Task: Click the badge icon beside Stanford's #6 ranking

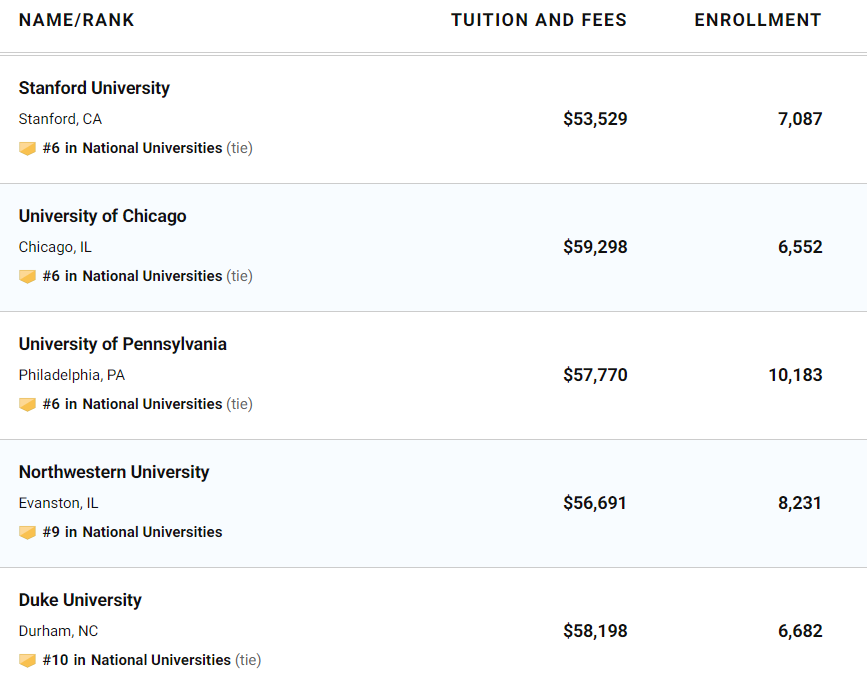Action: [x=27, y=148]
